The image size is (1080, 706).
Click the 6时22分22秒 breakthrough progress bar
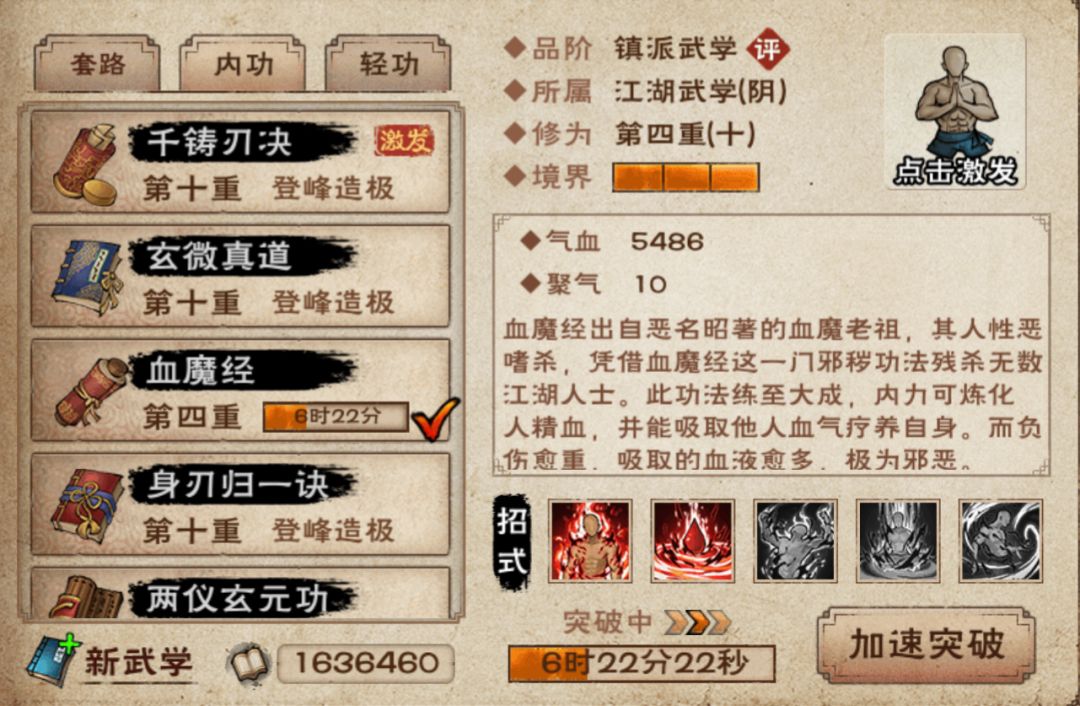tap(642, 663)
